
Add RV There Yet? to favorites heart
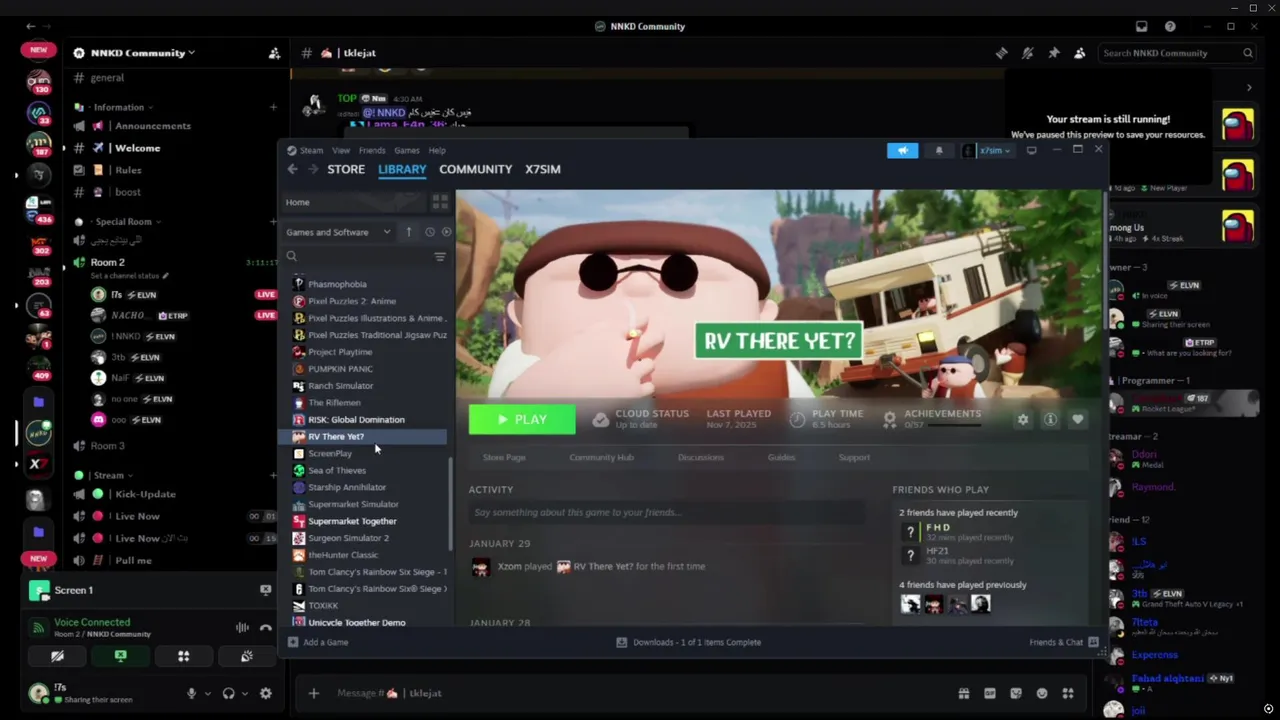pyautogui.click(x=1077, y=420)
